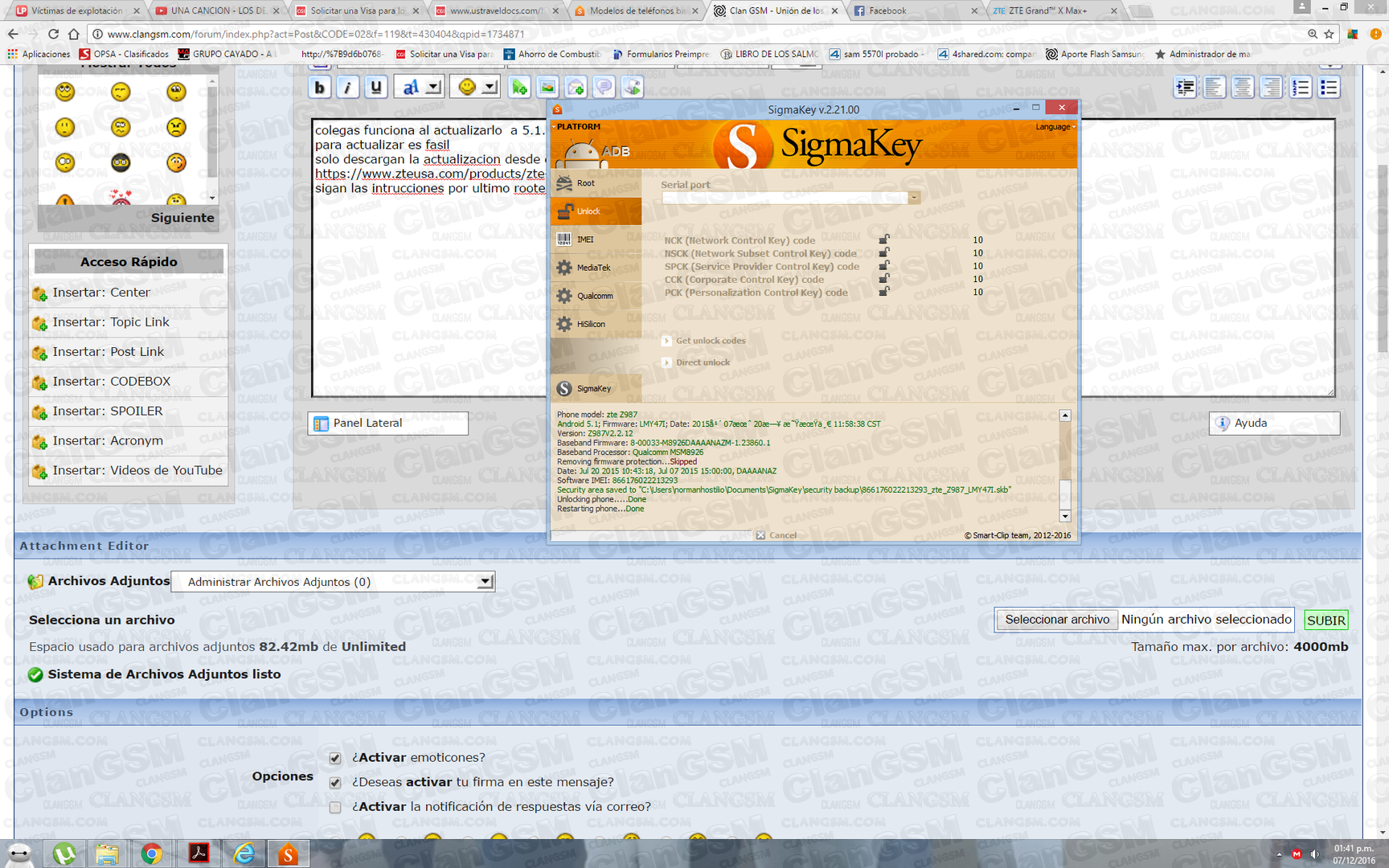Click the insert quote bubble icon
The width and height of the screenshot is (1389, 868).
(604, 88)
